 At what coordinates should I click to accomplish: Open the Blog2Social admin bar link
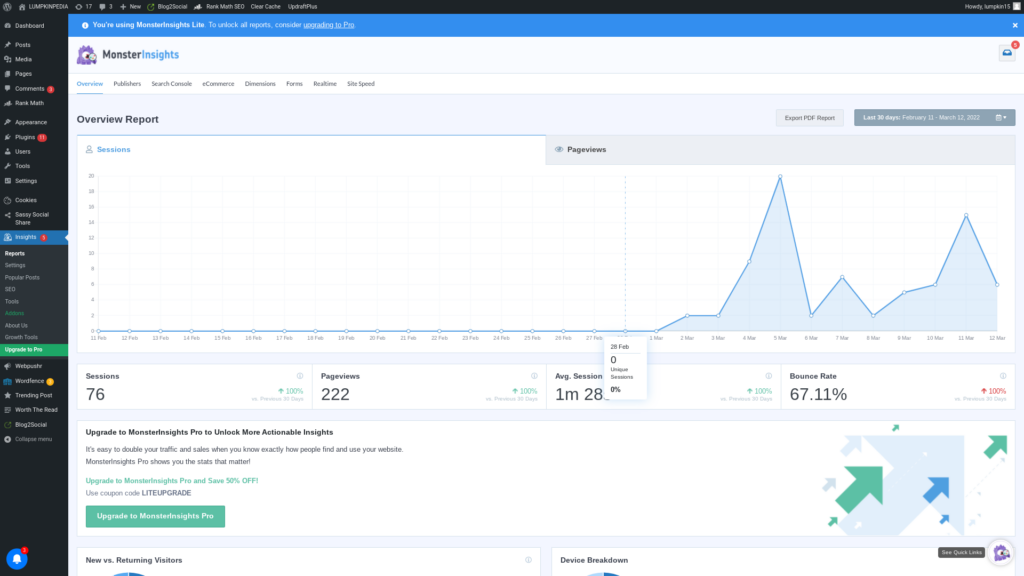pyautogui.click(x=167, y=7)
